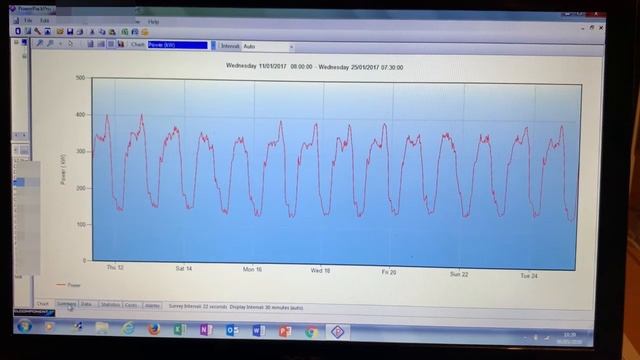This screenshot has width=640, height=360.
Task: Open Outlook from the taskbar
Action: click(x=232, y=330)
